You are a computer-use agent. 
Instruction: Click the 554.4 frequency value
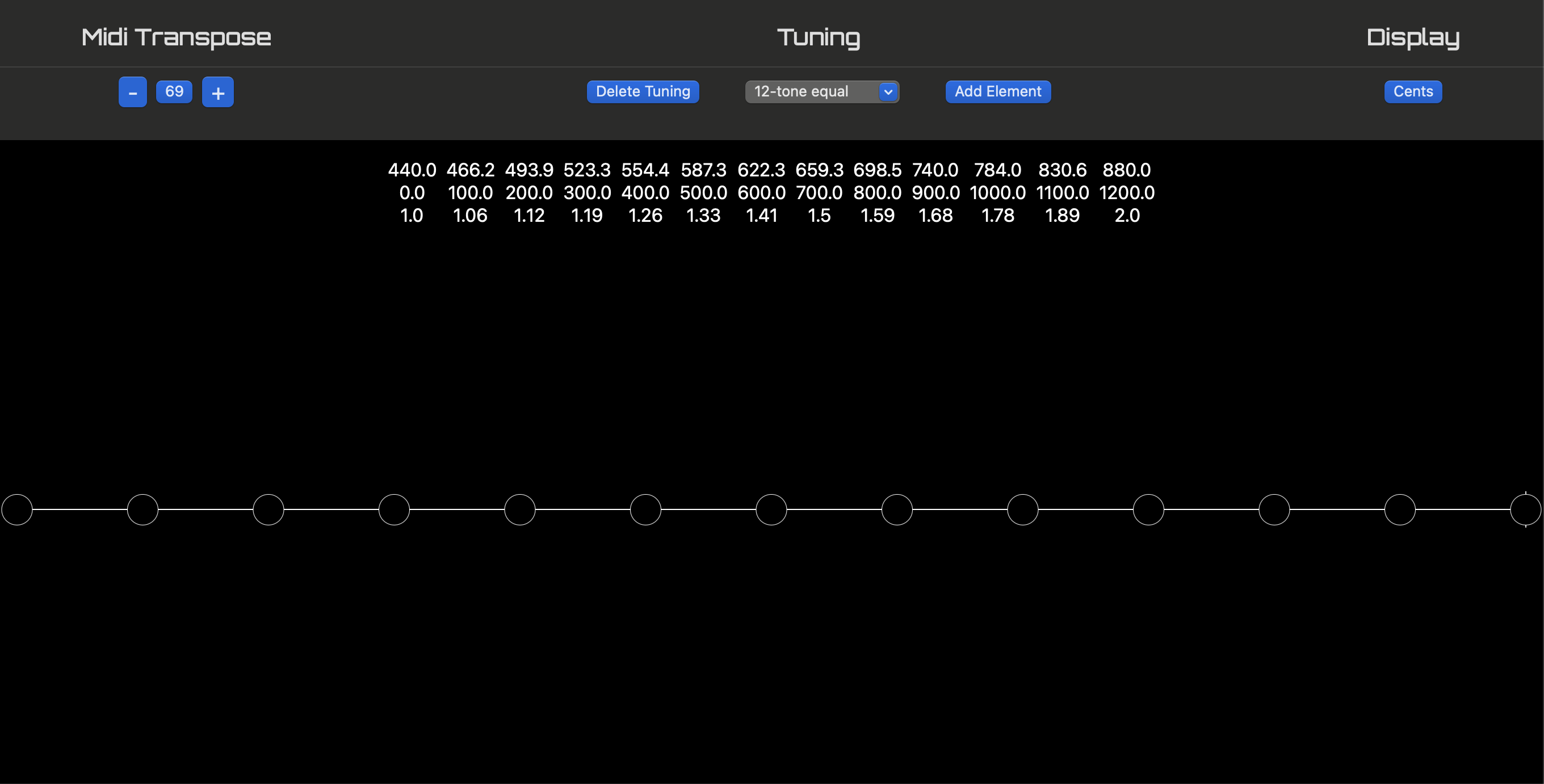click(x=645, y=170)
